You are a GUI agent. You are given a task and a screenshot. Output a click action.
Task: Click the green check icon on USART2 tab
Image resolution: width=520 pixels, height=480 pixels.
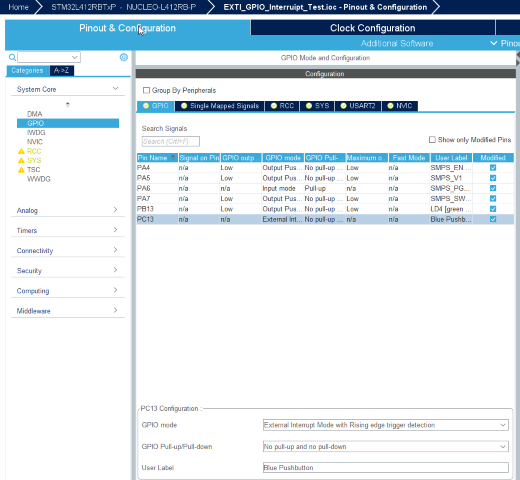(343, 106)
